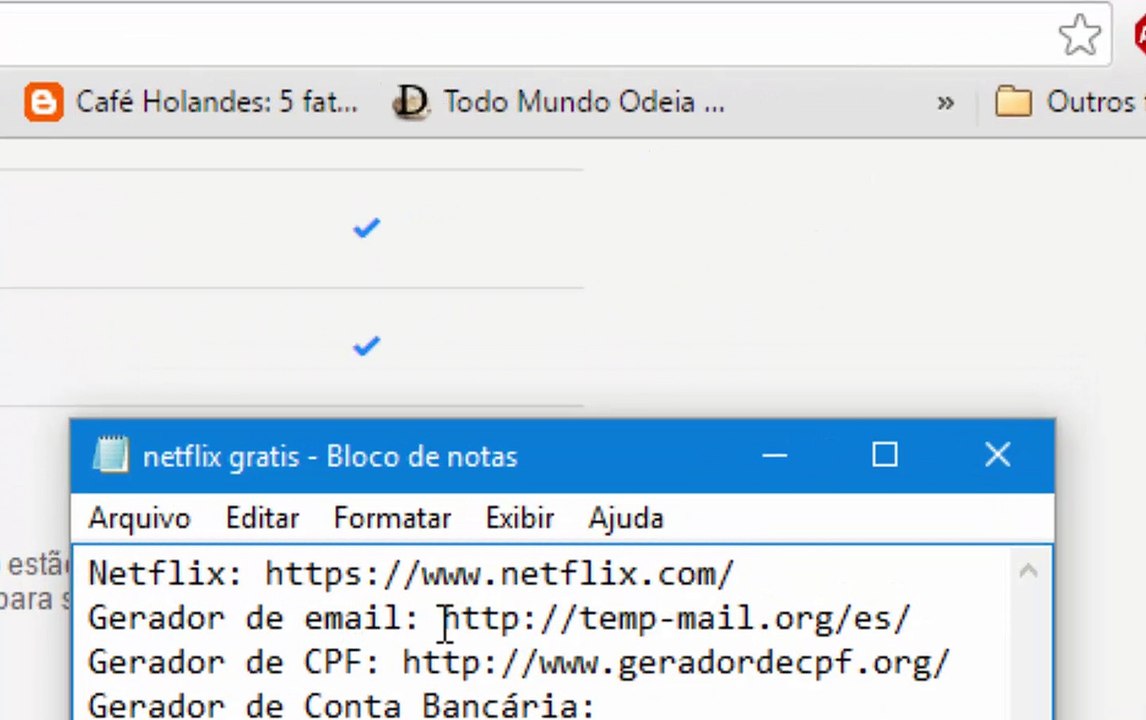The width and height of the screenshot is (1146, 720).
Task: Open the Café Holandes bookmark
Action: coord(191,102)
